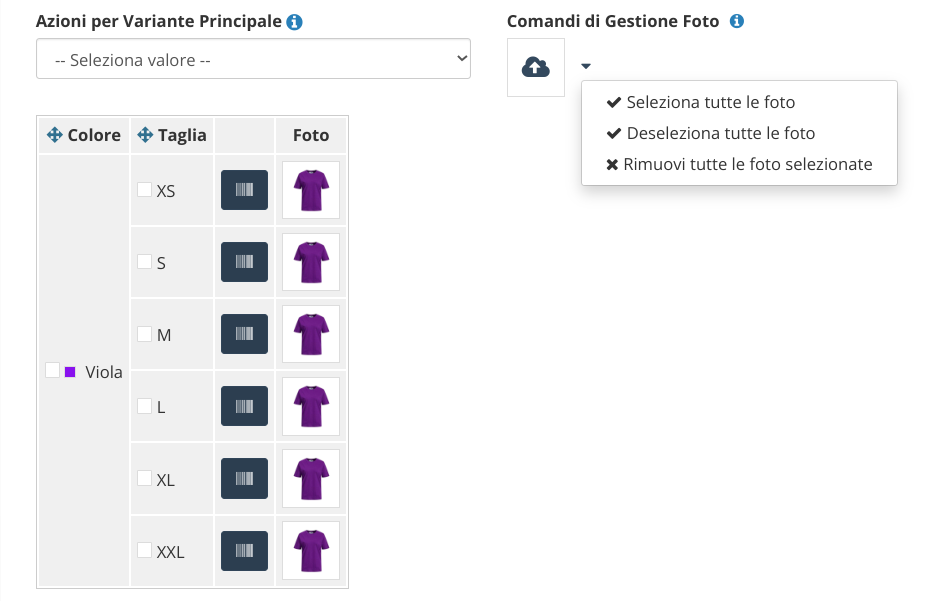
Task: Select Rimuovi tutte le foto selezionate
Action: click(x=739, y=164)
